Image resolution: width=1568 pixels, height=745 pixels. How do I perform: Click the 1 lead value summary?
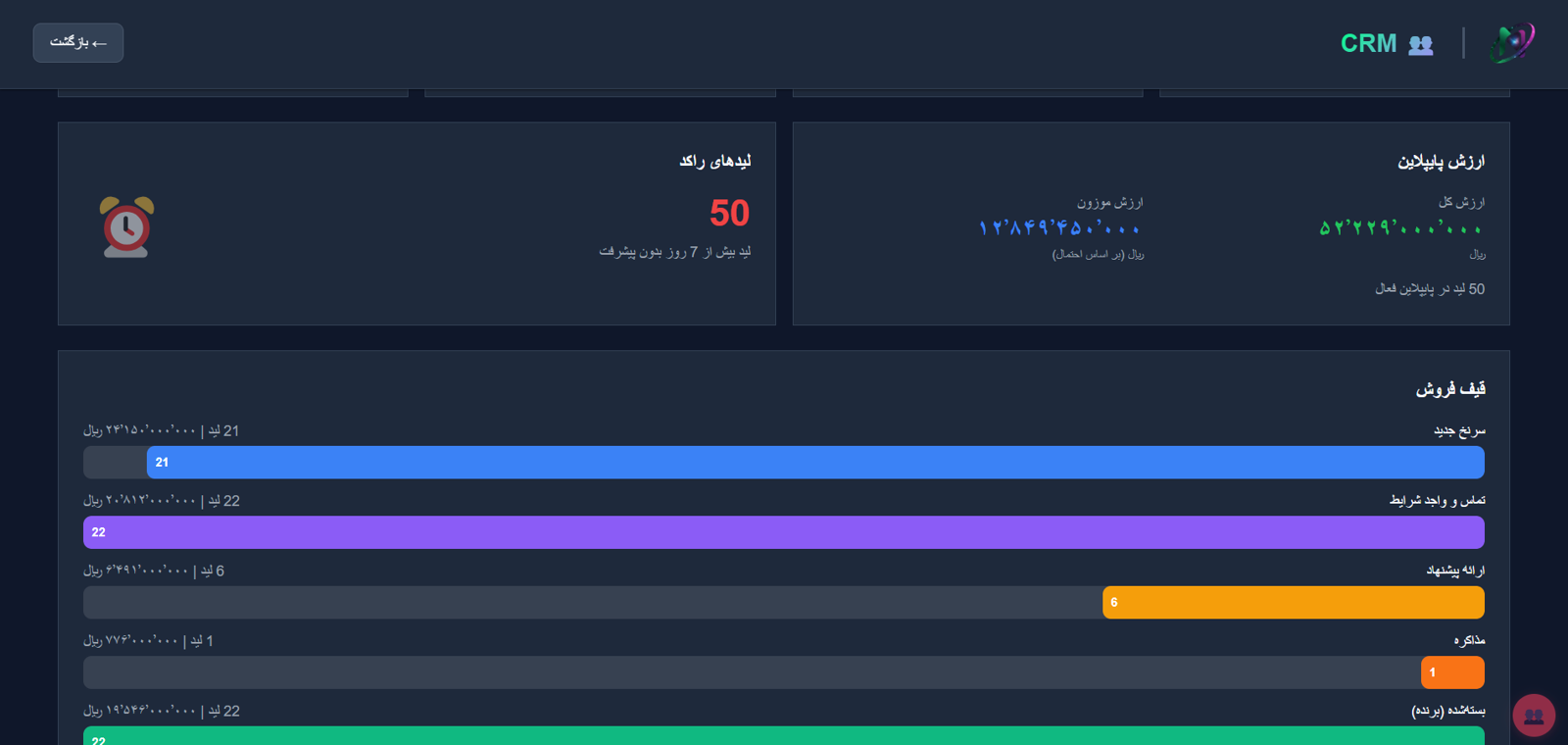point(148,640)
